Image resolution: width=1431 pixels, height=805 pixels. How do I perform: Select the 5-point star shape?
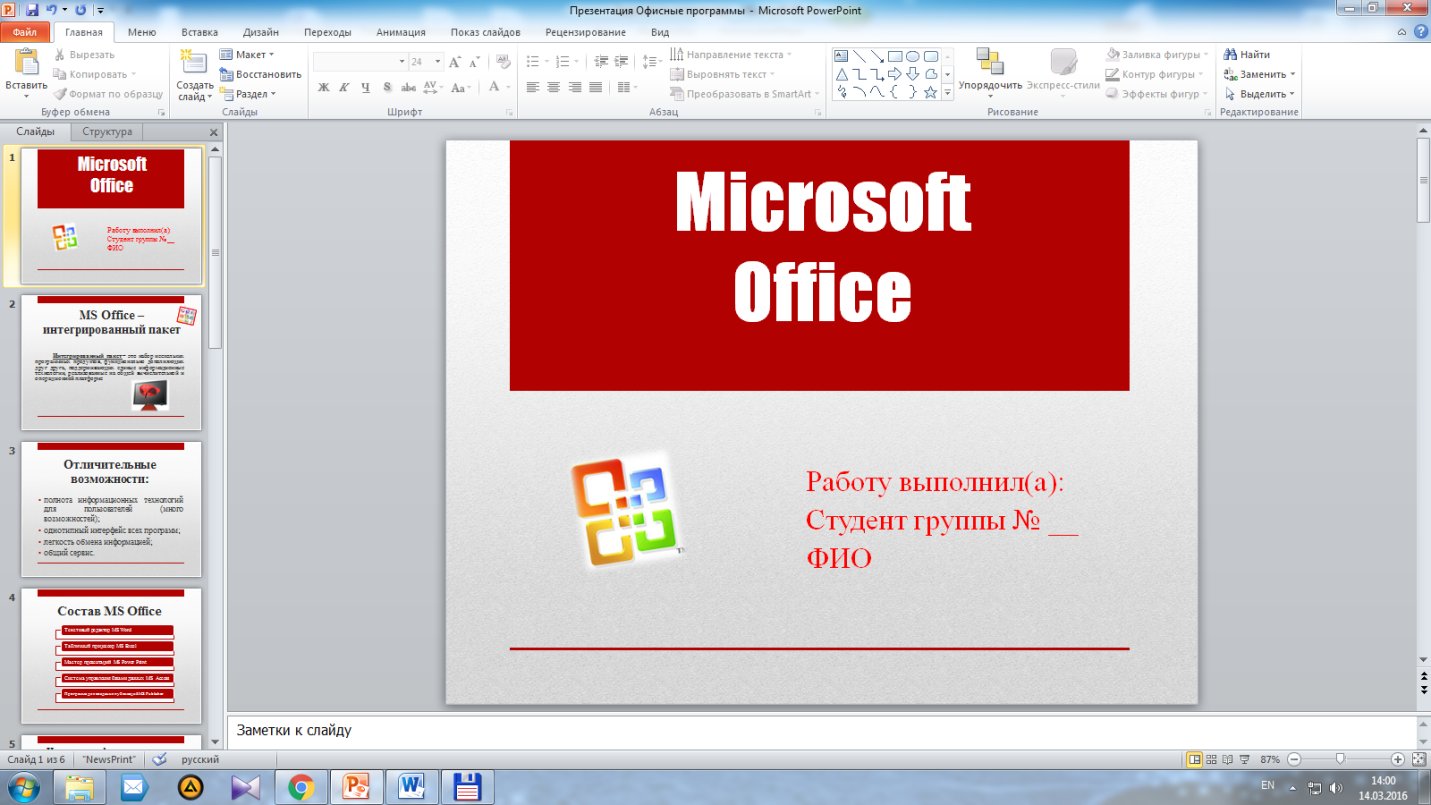point(931,92)
